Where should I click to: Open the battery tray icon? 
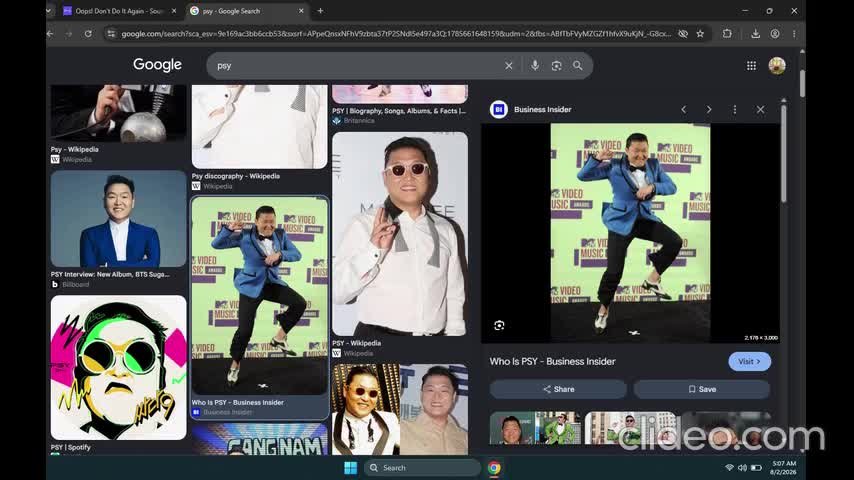(x=756, y=467)
